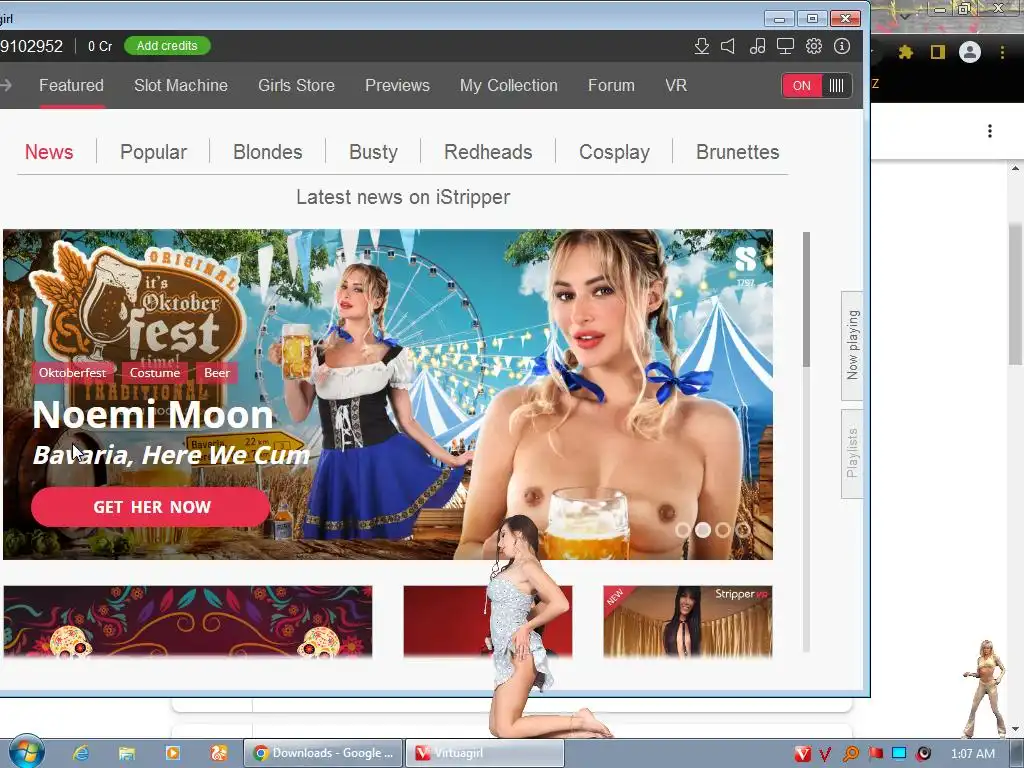Click the Add credits button
This screenshot has height=768, width=1024.
click(167, 46)
